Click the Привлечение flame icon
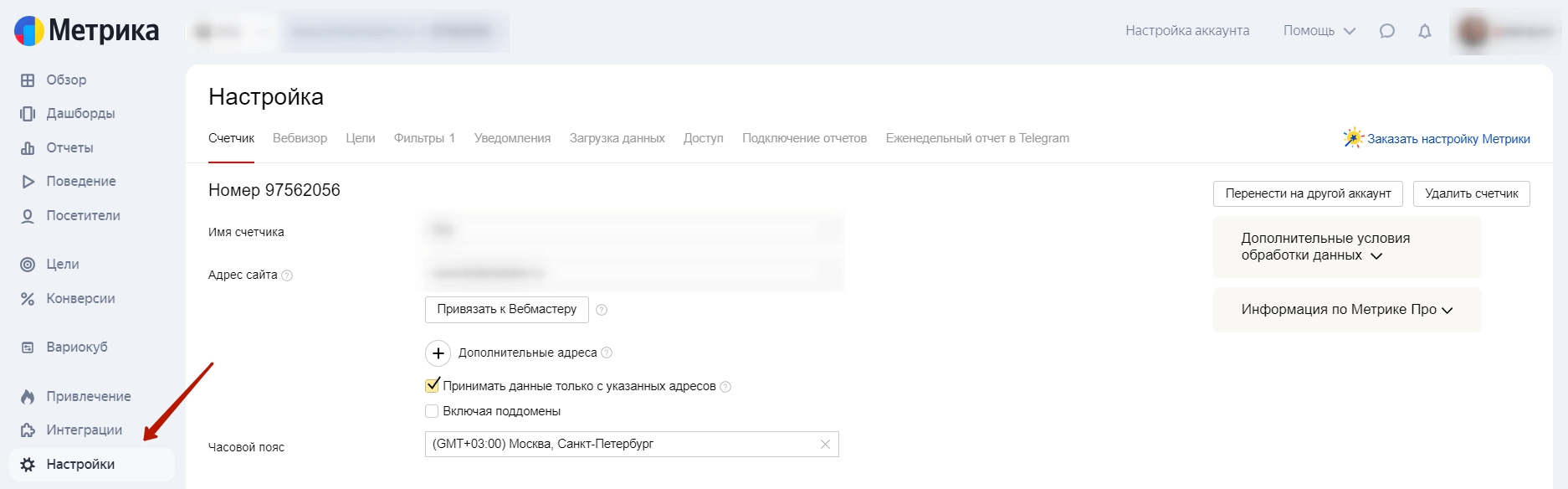The height and width of the screenshot is (489, 1568). click(x=28, y=397)
